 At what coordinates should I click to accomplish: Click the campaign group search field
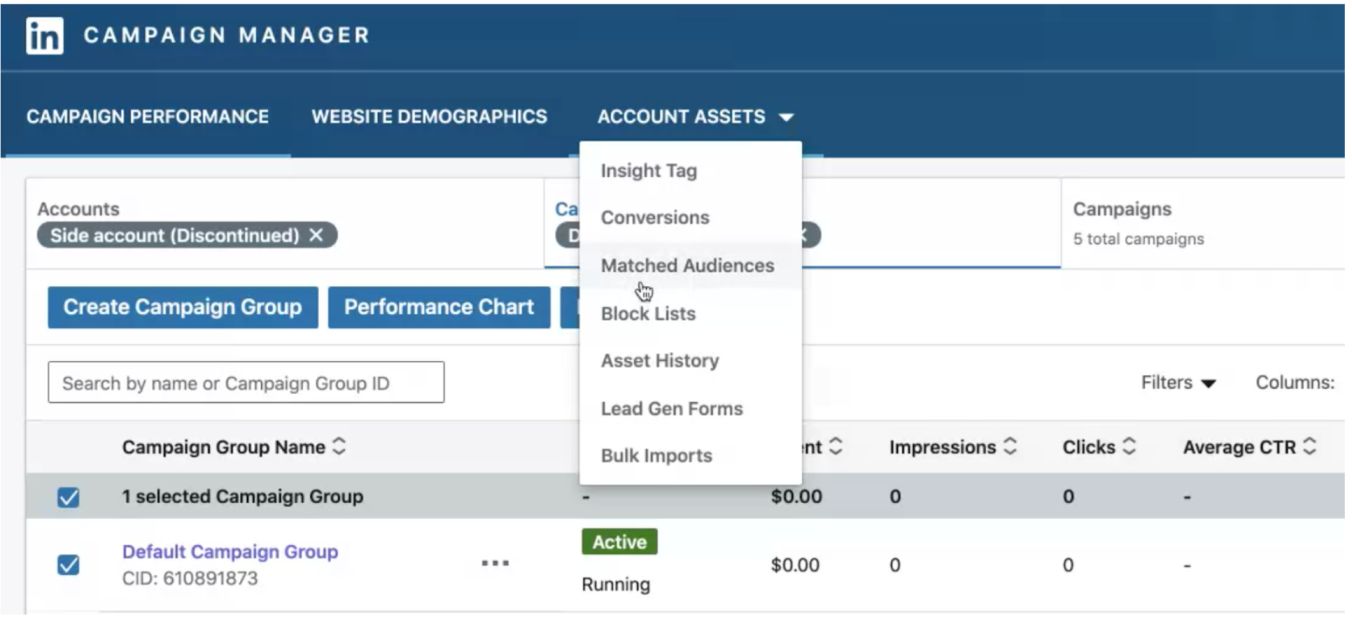[x=246, y=383]
